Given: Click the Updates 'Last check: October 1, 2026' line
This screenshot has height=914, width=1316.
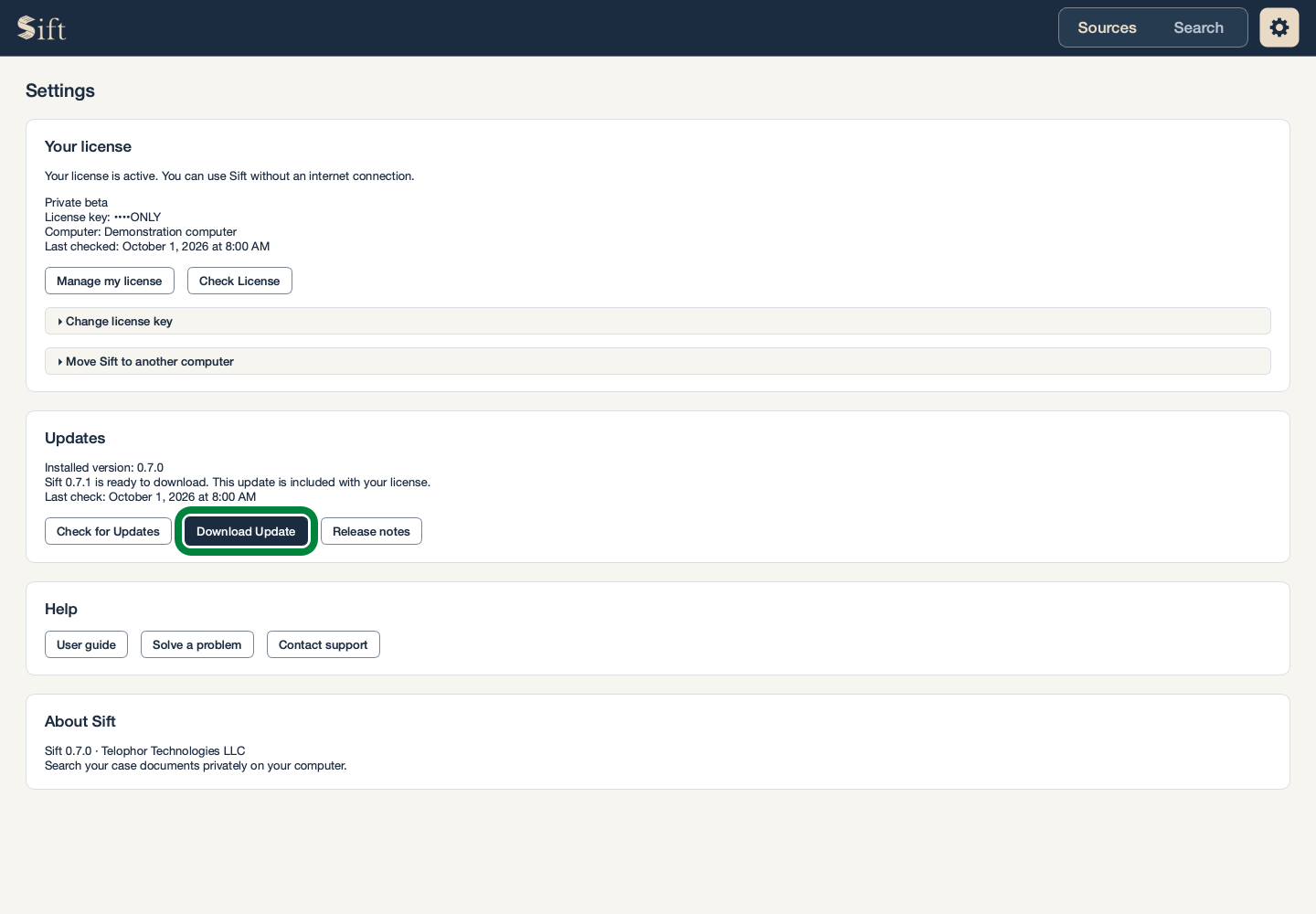Looking at the screenshot, I should click(151, 496).
